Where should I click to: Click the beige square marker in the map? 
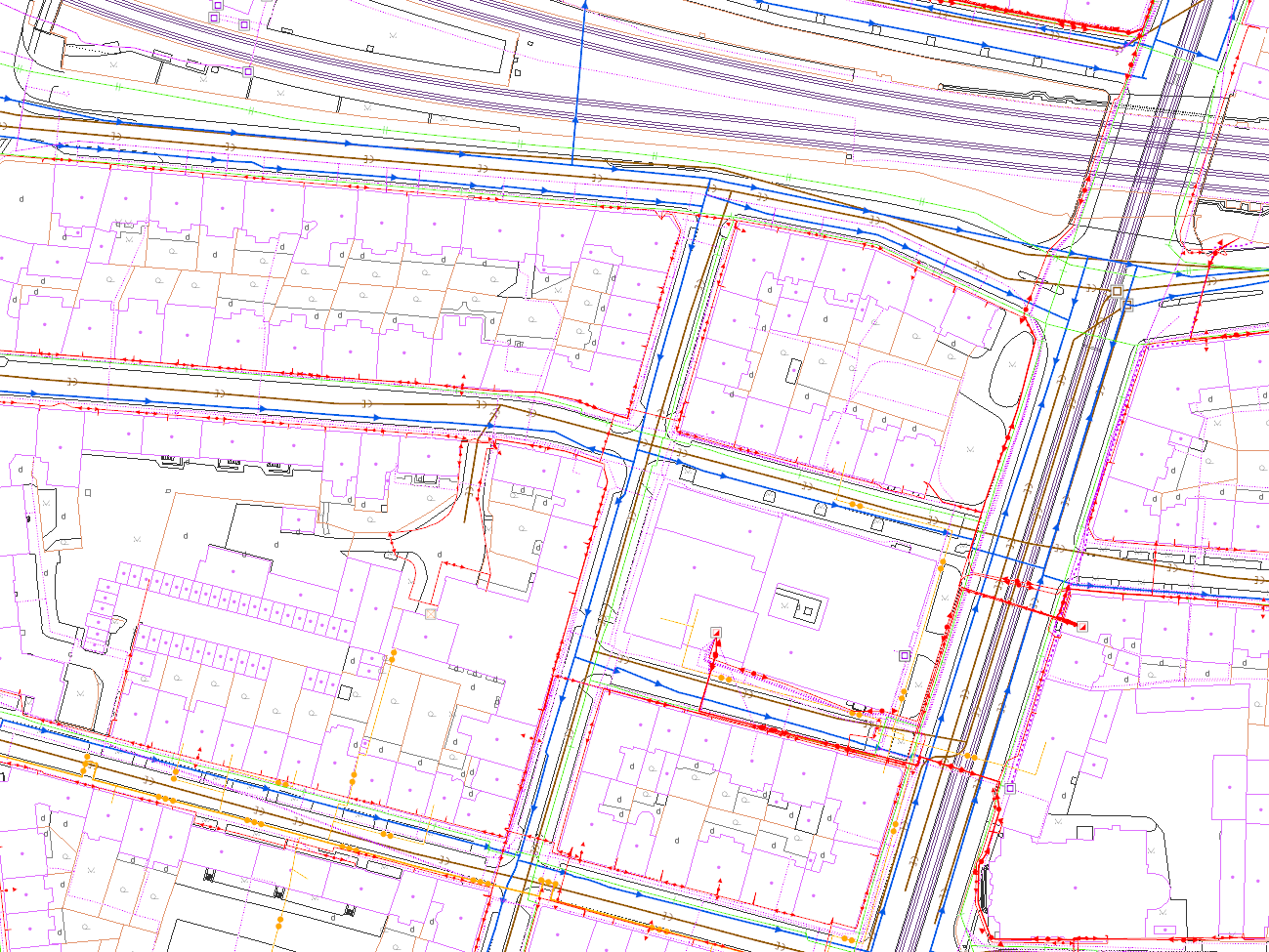coord(431,614)
